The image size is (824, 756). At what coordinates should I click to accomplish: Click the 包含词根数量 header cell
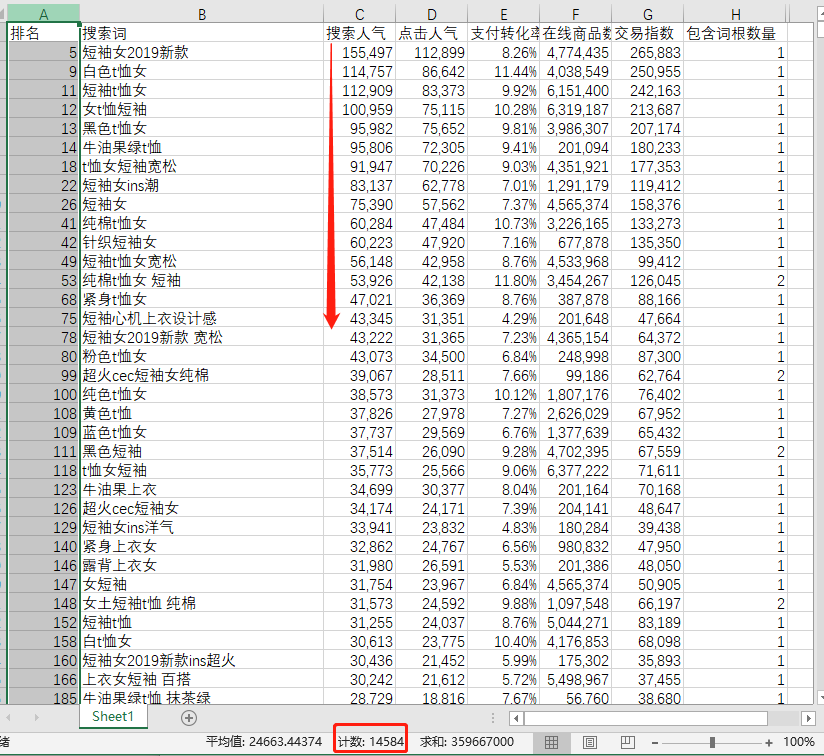click(736, 33)
